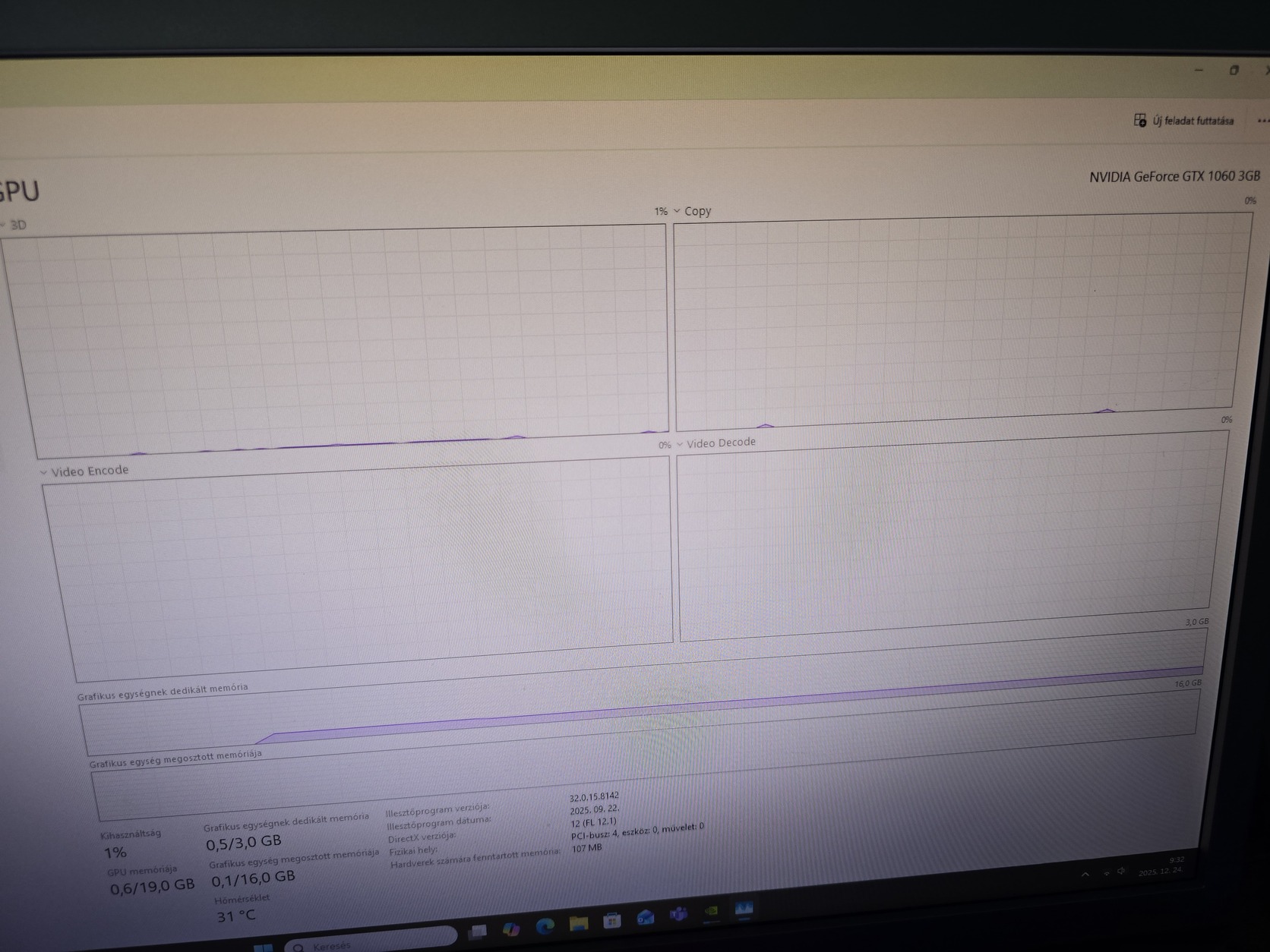Show hidden system tray icons
1270x952 pixels.
tap(1085, 875)
